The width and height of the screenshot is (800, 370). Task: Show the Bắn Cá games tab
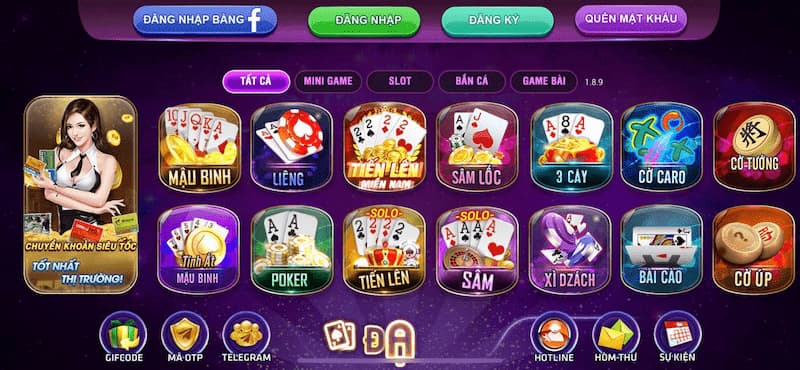[472, 81]
